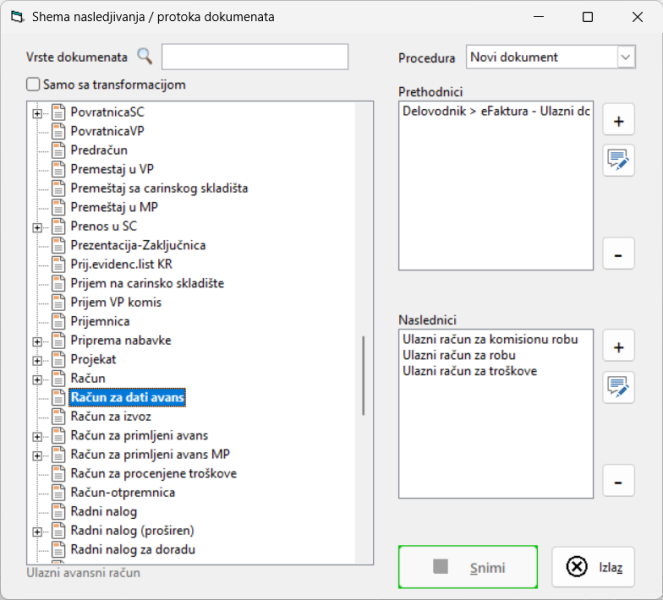Click the document tree vertical scrollbar thumb
The height and width of the screenshot is (600, 663).
click(x=363, y=375)
